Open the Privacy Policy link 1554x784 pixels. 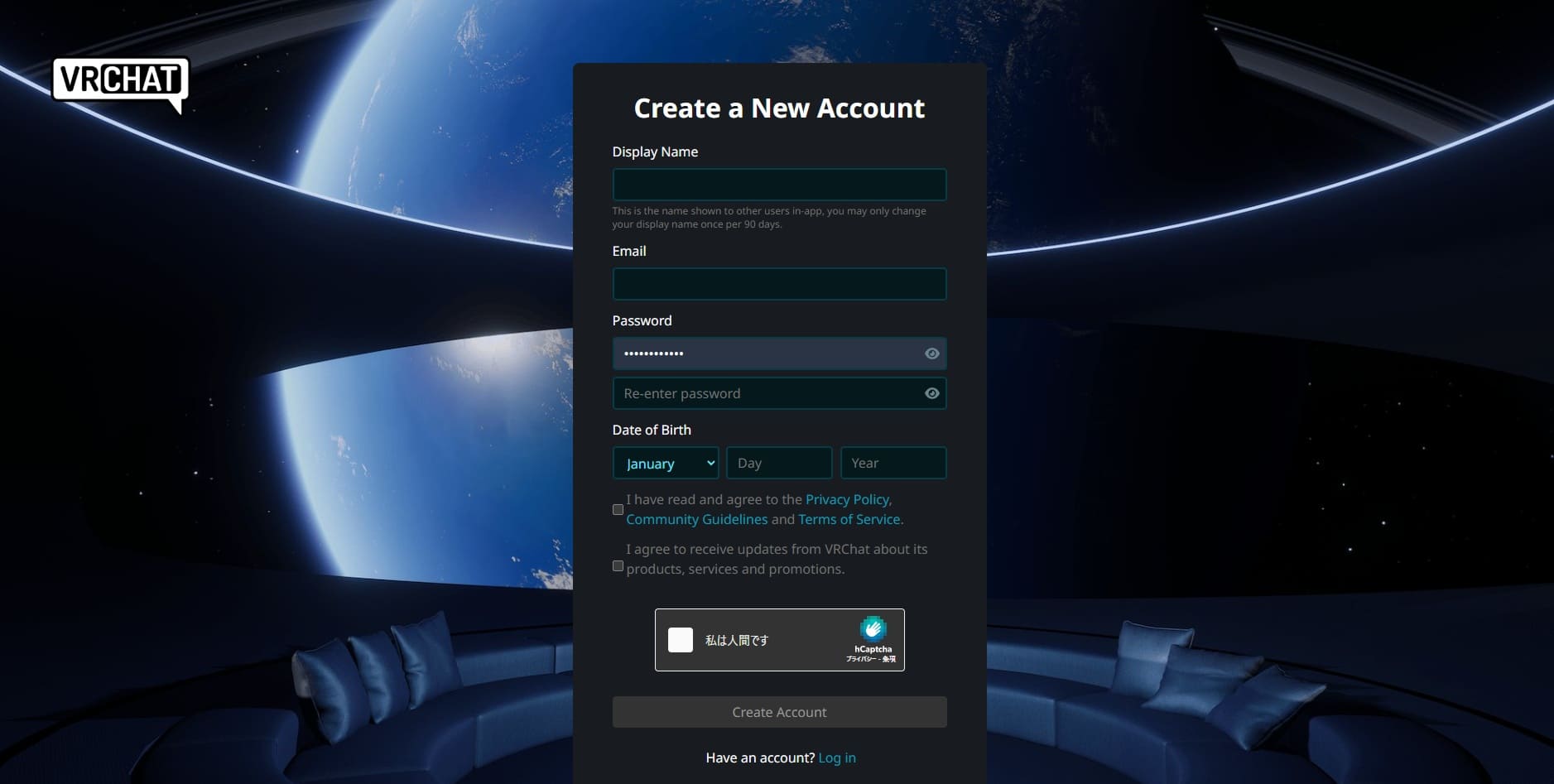[847, 499]
